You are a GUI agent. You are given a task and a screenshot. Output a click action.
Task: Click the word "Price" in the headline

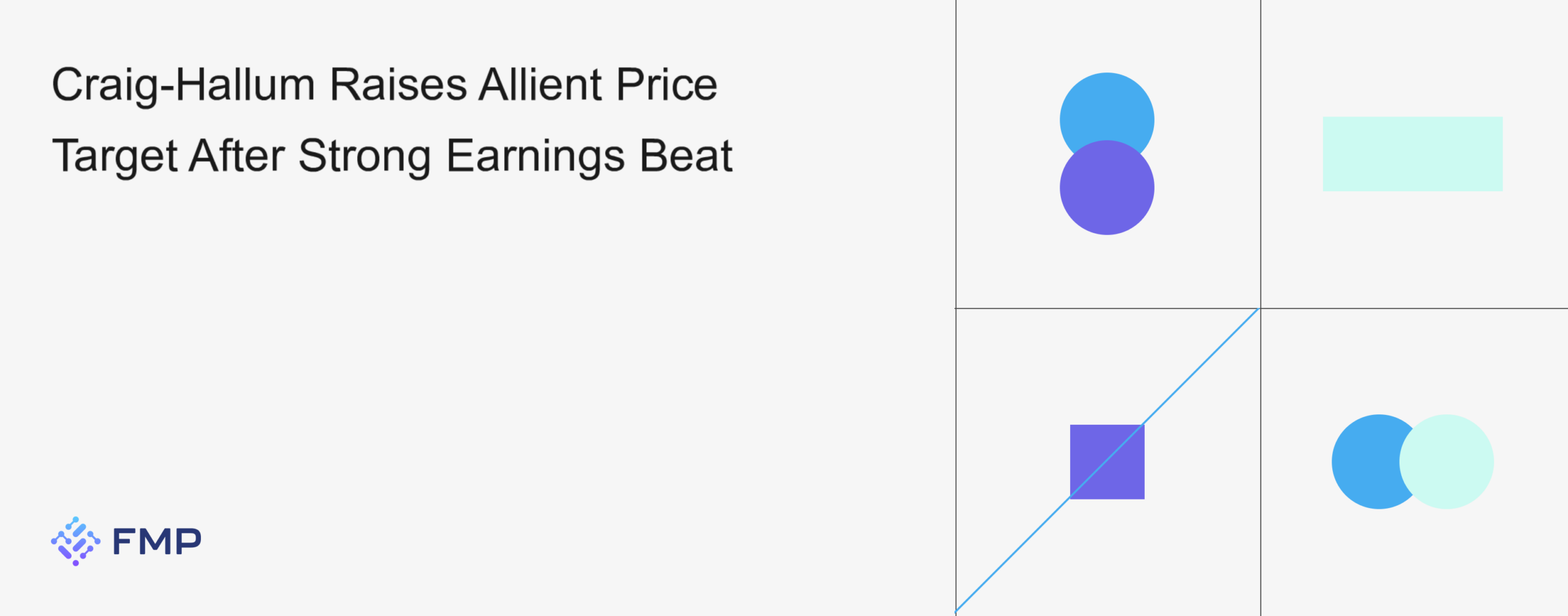[x=666, y=85]
